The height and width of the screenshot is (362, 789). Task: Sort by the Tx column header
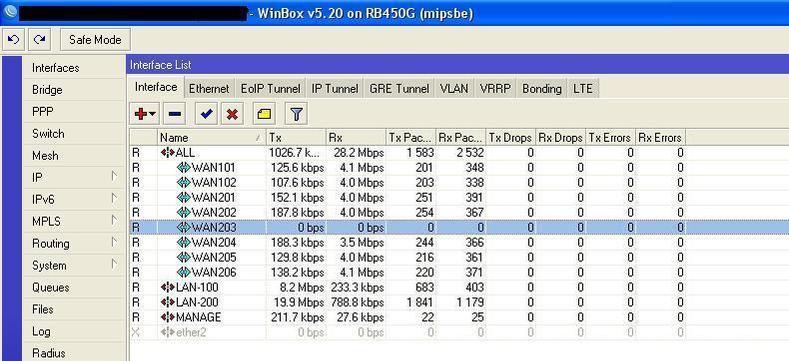tap(296, 137)
